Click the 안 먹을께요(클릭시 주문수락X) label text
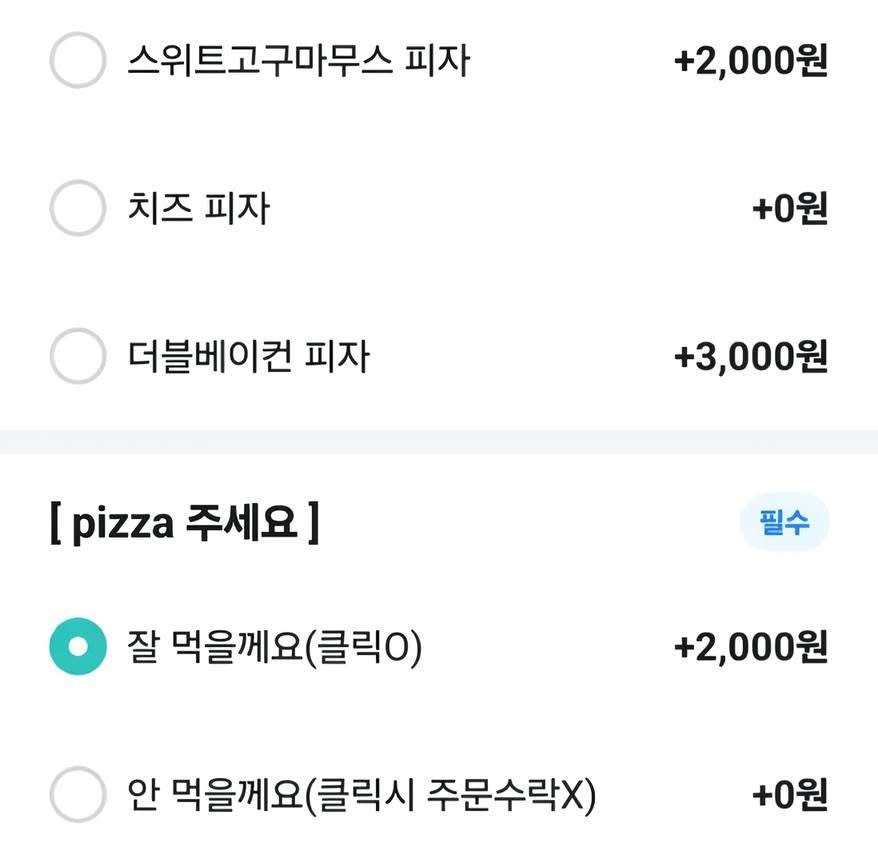This screenshot has height=868, width=878. [x=362, y=795]
